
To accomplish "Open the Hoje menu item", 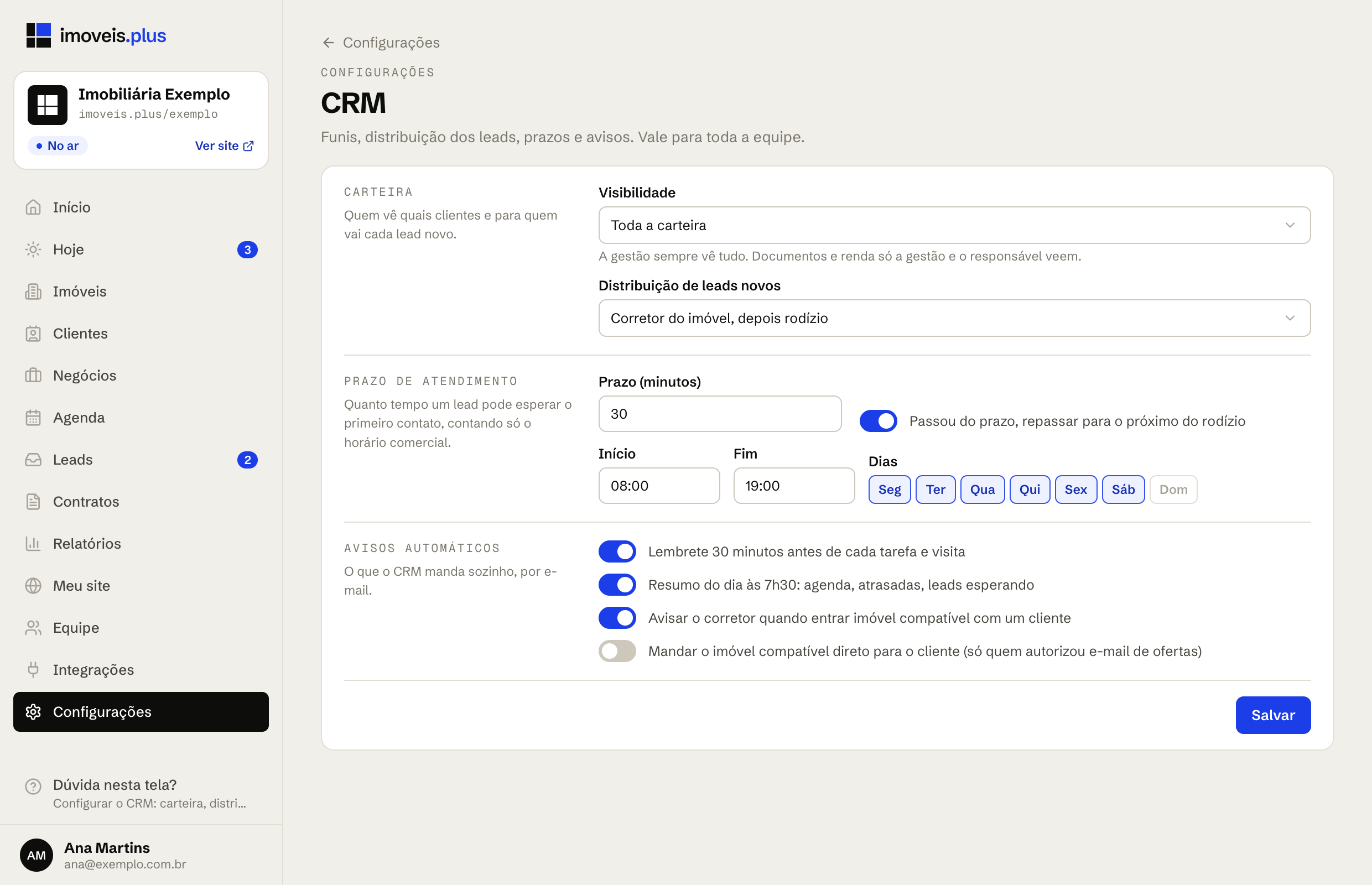I will [141, 249].
